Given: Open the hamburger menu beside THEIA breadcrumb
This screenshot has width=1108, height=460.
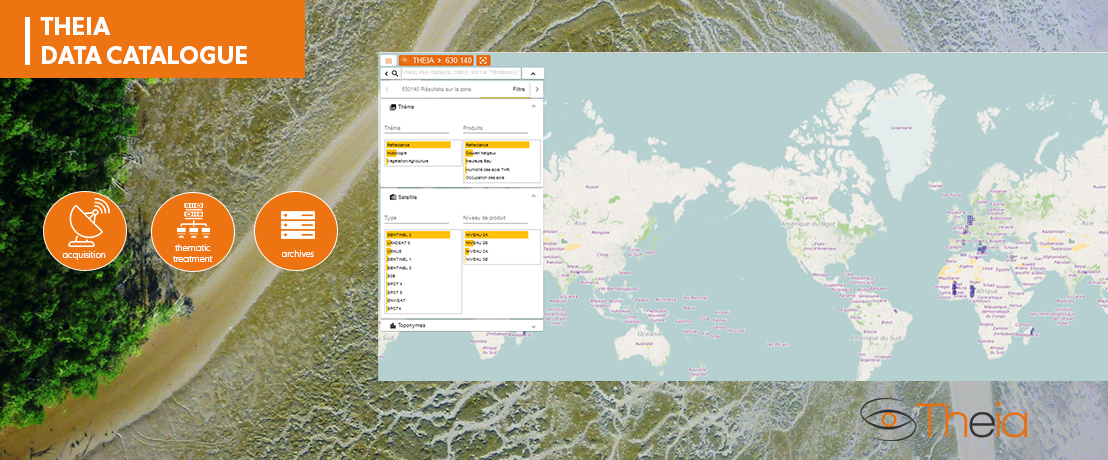Looking at the screenshot, I should point(389,61).
